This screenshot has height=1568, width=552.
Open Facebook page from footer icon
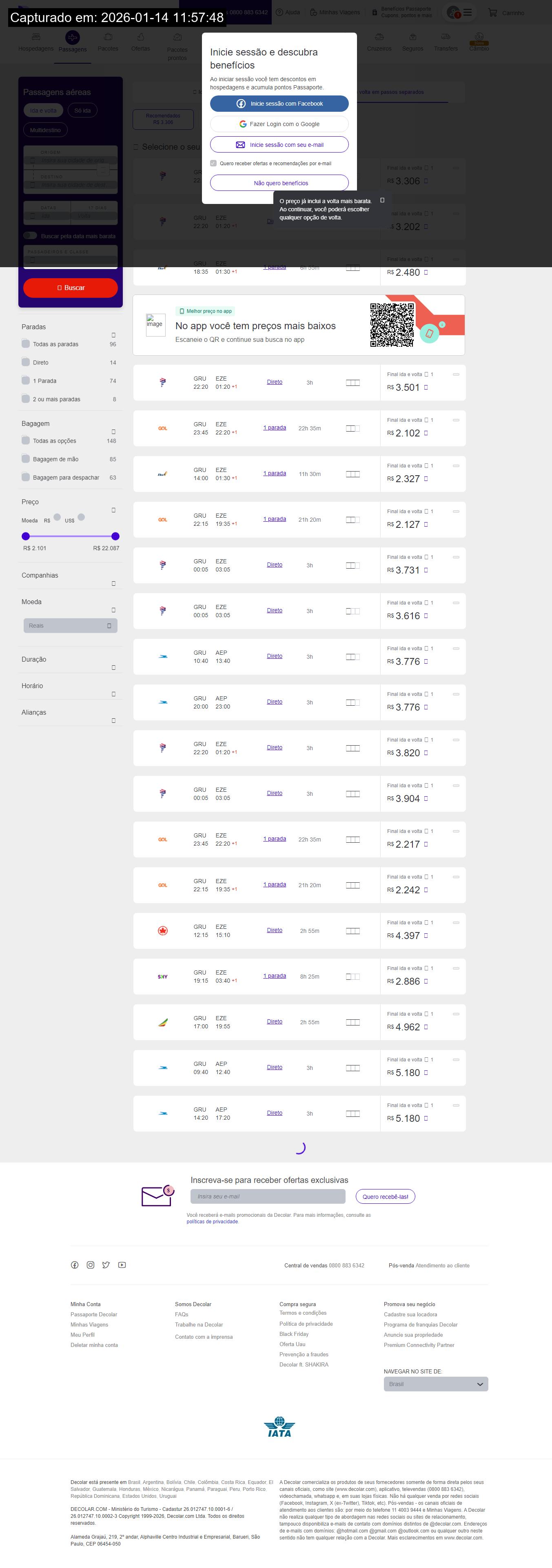75,1265
